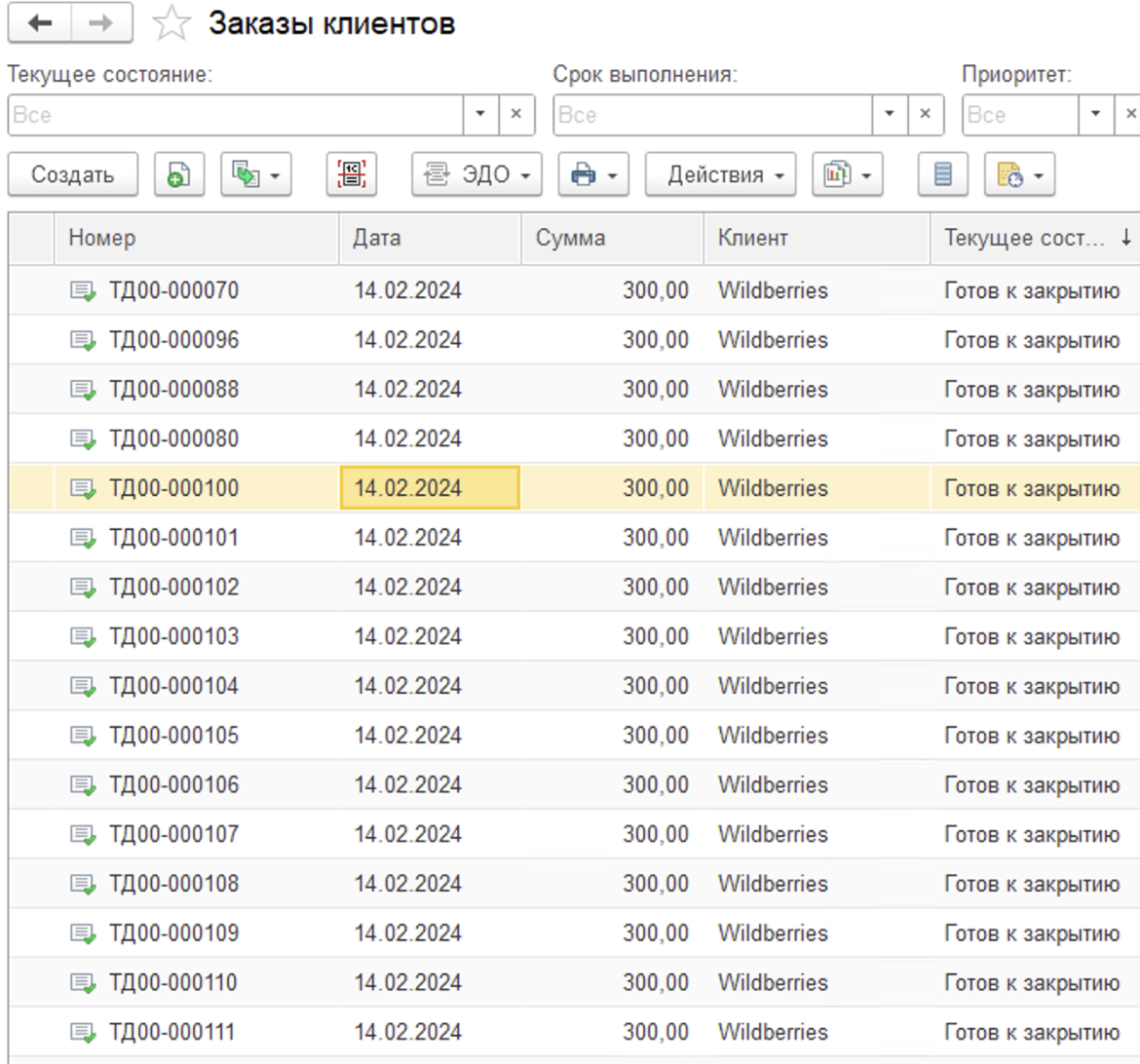1140x1064 pixels.
Task: Expand the Приоритет filter dropdown
Action: 1096,115
